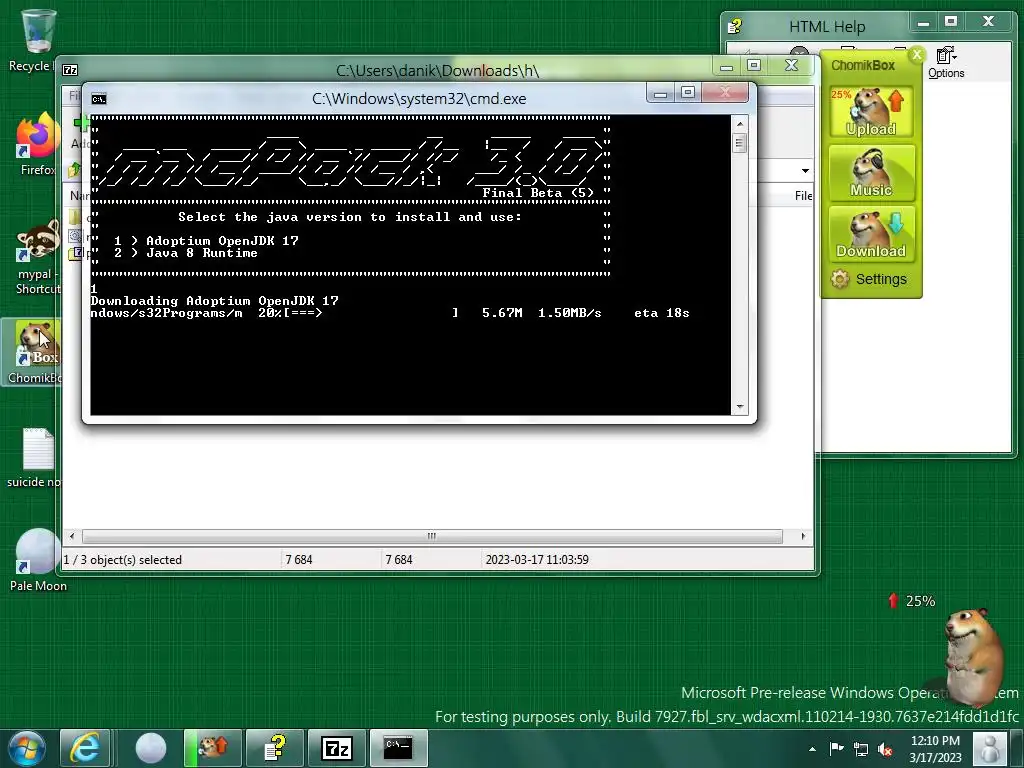Image resolution: width=1024 pixels, height=768 pixels.
Task: Minimize the 7-Zip window
Action: click(x=726, y=66)
